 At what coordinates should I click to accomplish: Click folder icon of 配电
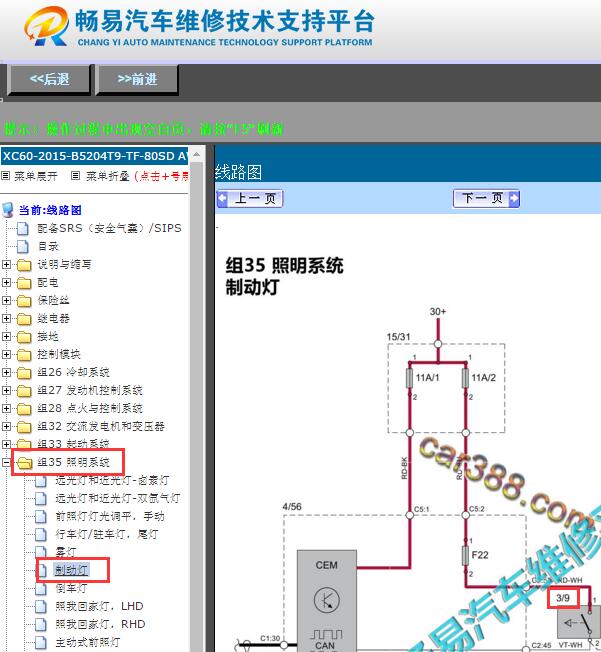[24, 283]
